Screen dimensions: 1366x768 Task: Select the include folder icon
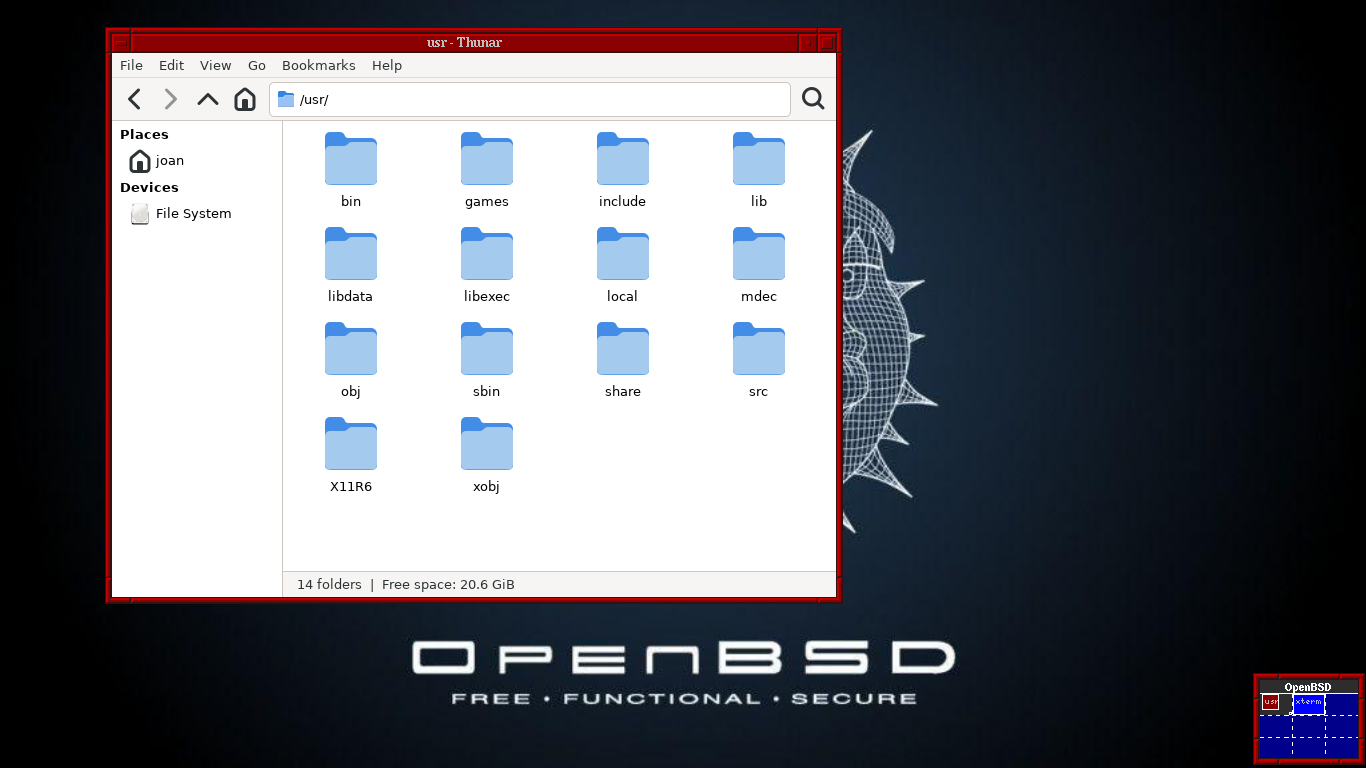[623, 159]
